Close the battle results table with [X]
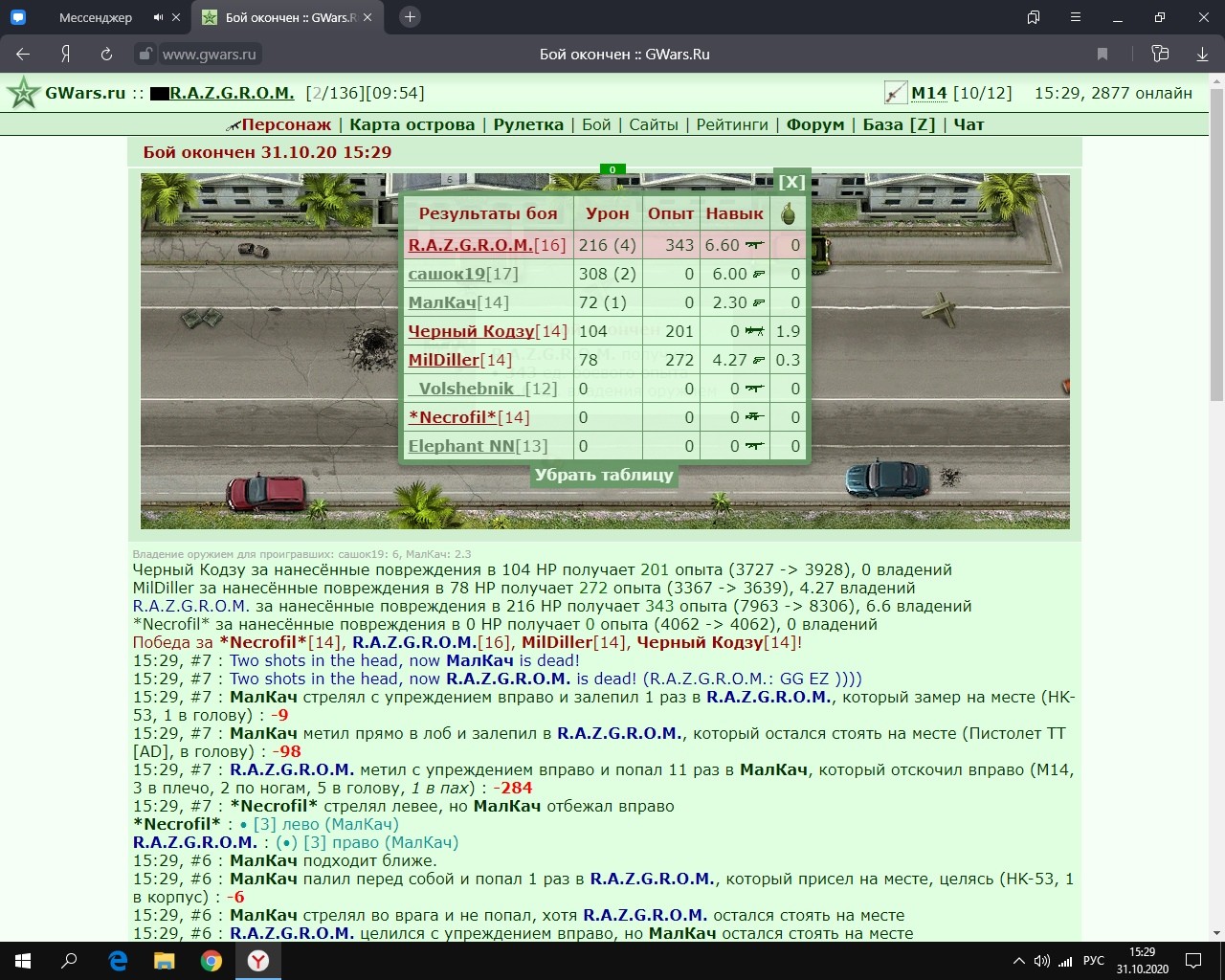 point(791,182)
